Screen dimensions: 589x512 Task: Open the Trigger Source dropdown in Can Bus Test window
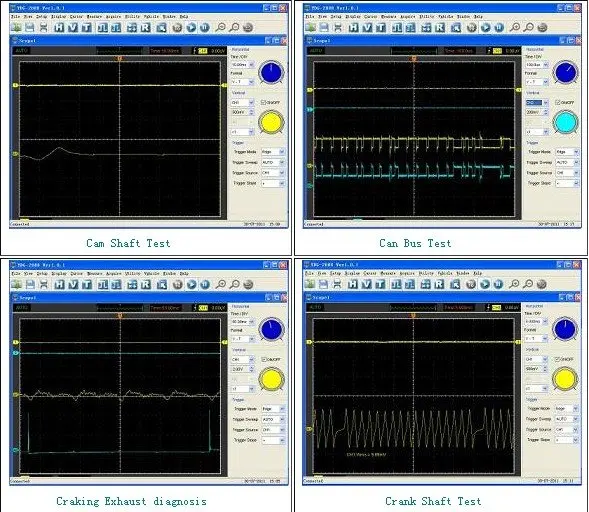coord(568,173)
